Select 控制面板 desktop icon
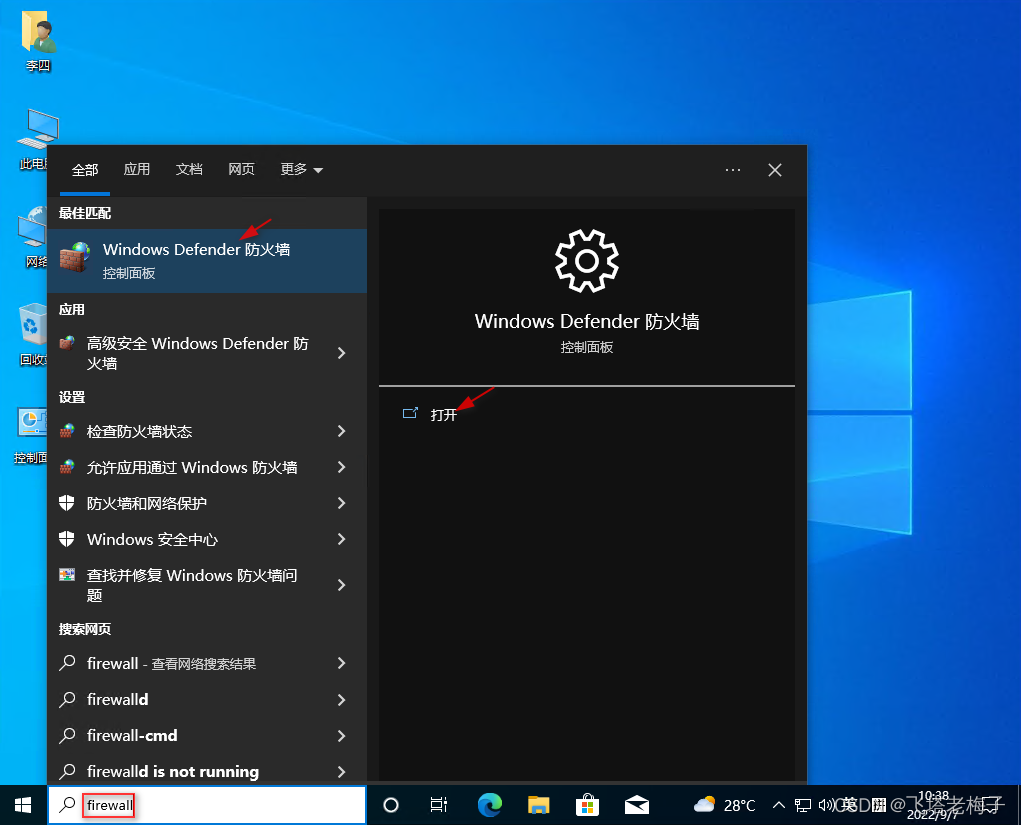1021x825 pixels. [31, 436]
